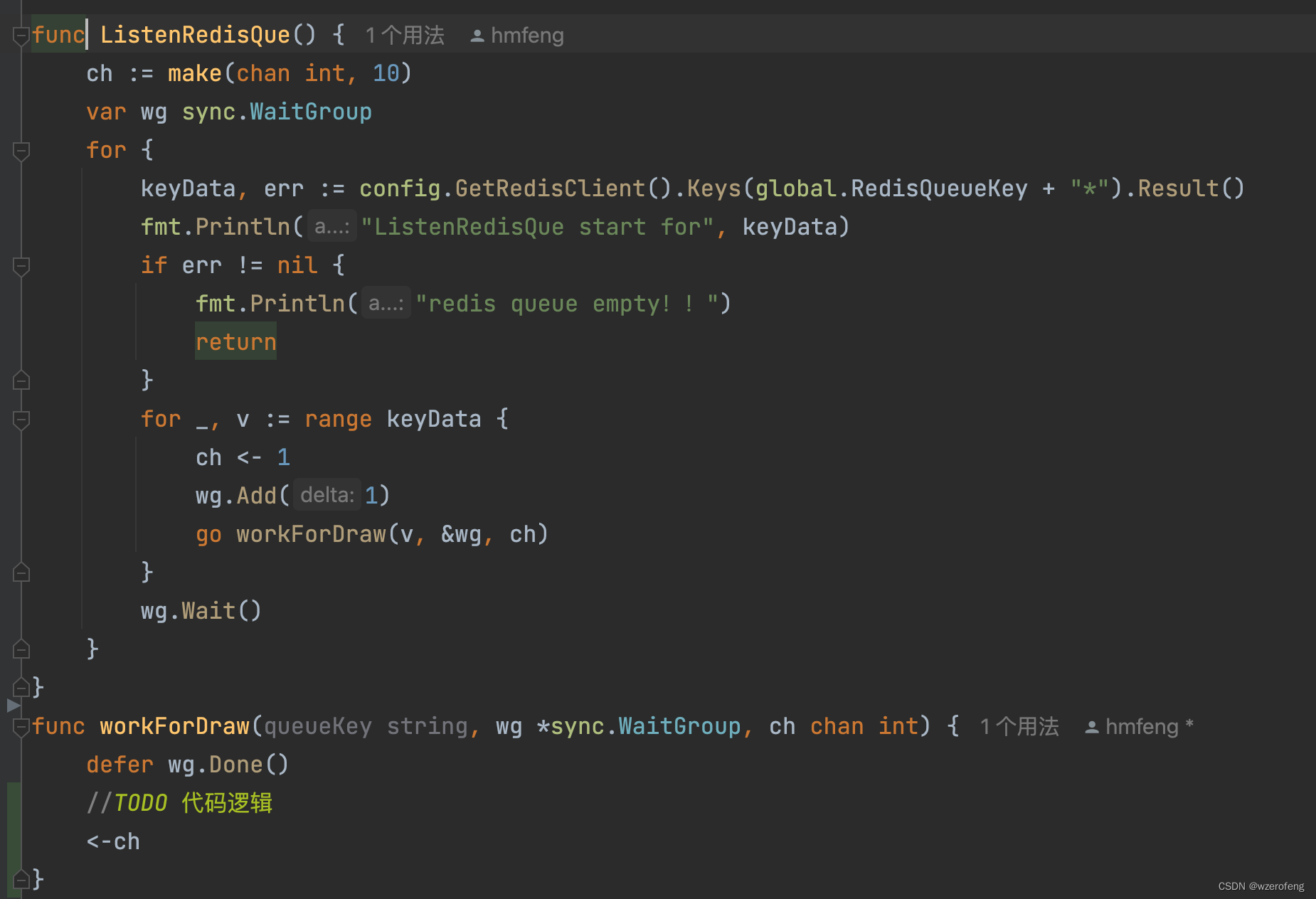1316x899 pixels.
Task: Click 'a...:' parameter hint in redis queue empty Println
Action: coord(386,304)
